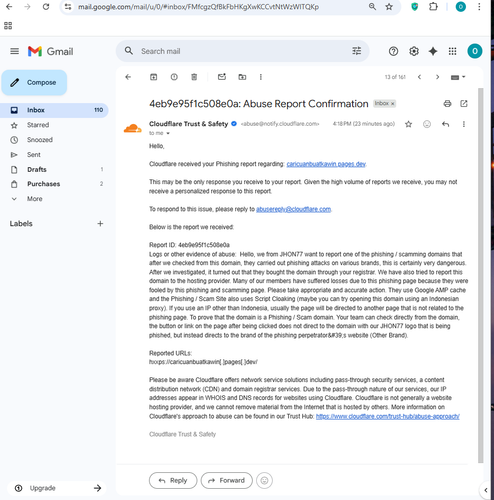The image size is (494, 500).
Task: Star the Cloudflare email
Action: click(408, 124)
